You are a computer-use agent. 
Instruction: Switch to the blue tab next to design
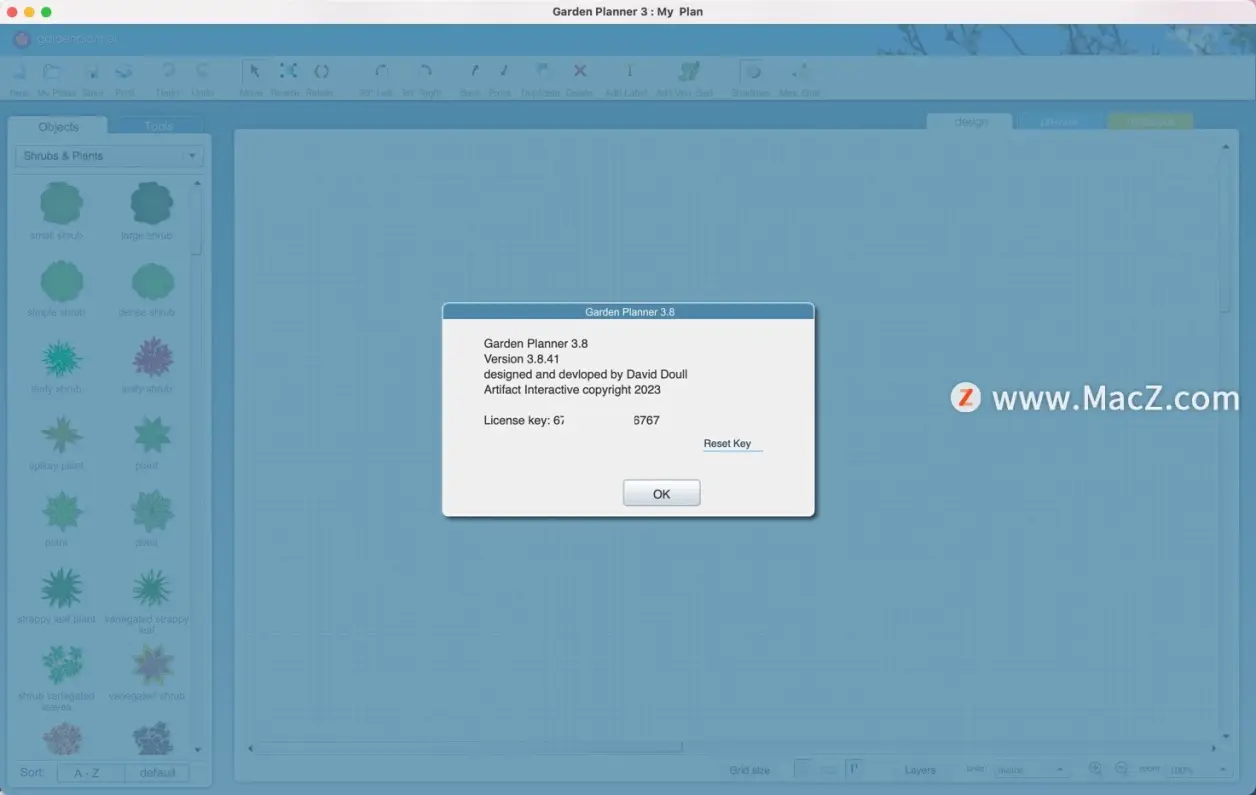coord(1059,122)
